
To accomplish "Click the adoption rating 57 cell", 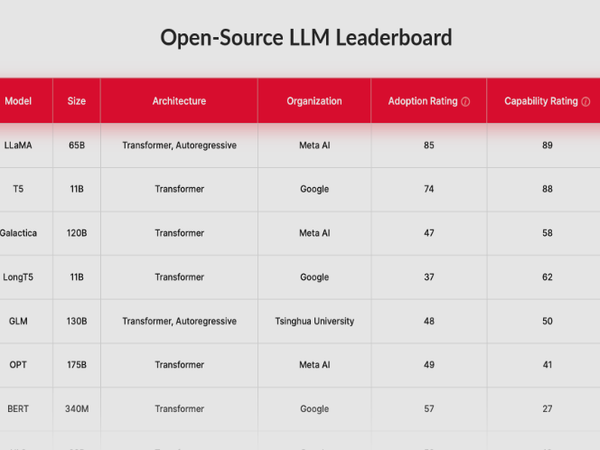I will (x=429, y=409).
